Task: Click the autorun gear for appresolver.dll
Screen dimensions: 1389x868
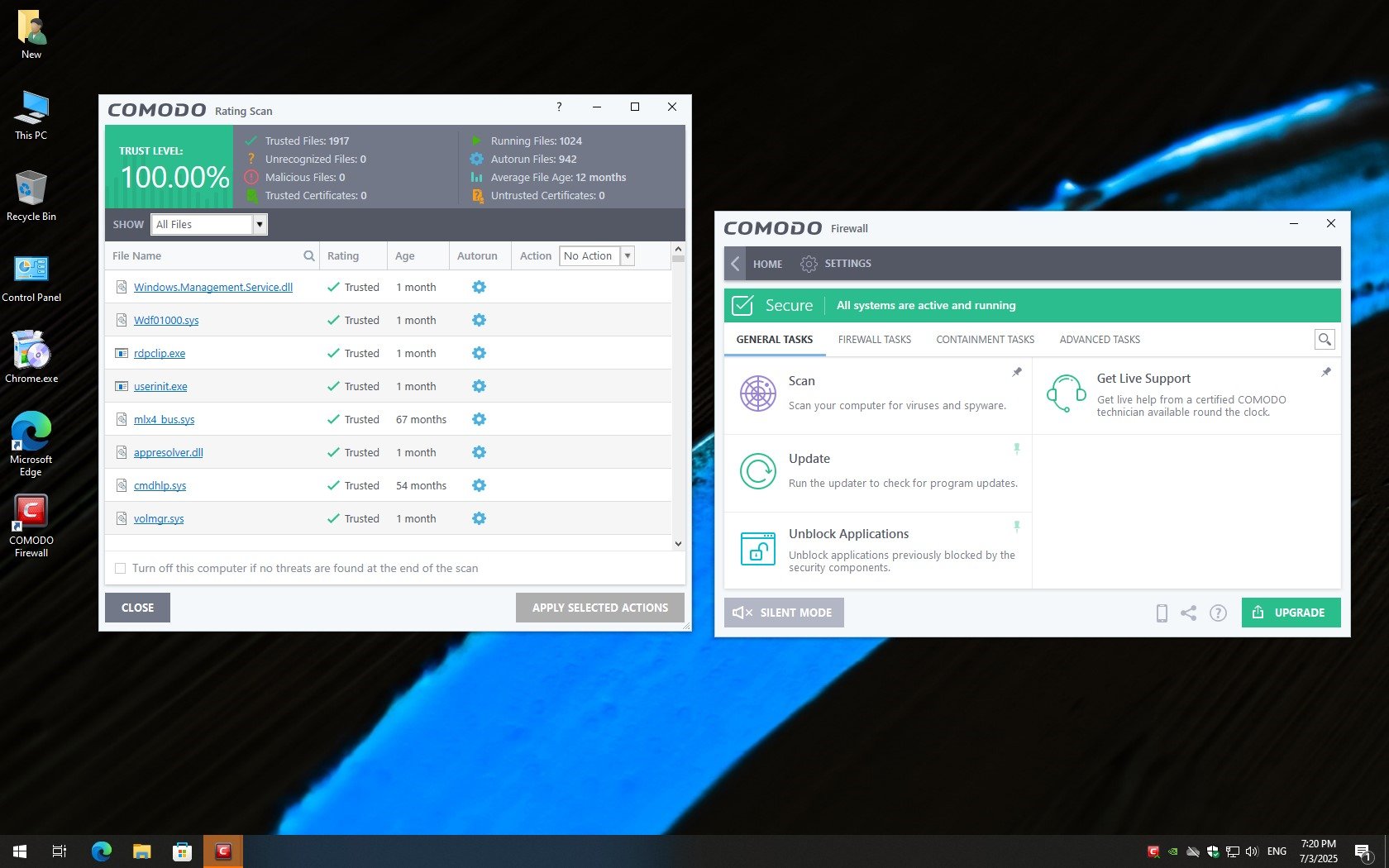Action: click(479, 452)
